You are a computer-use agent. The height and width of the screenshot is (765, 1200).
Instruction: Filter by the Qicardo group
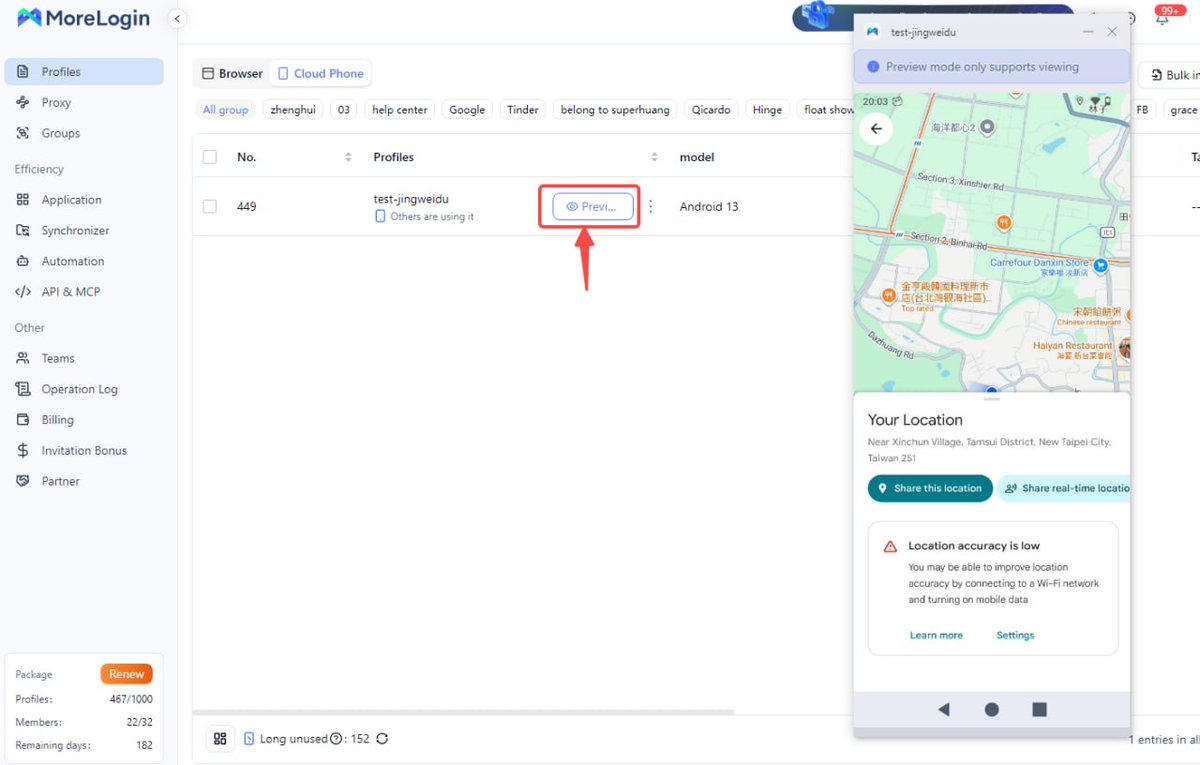[x=711, y=110]
